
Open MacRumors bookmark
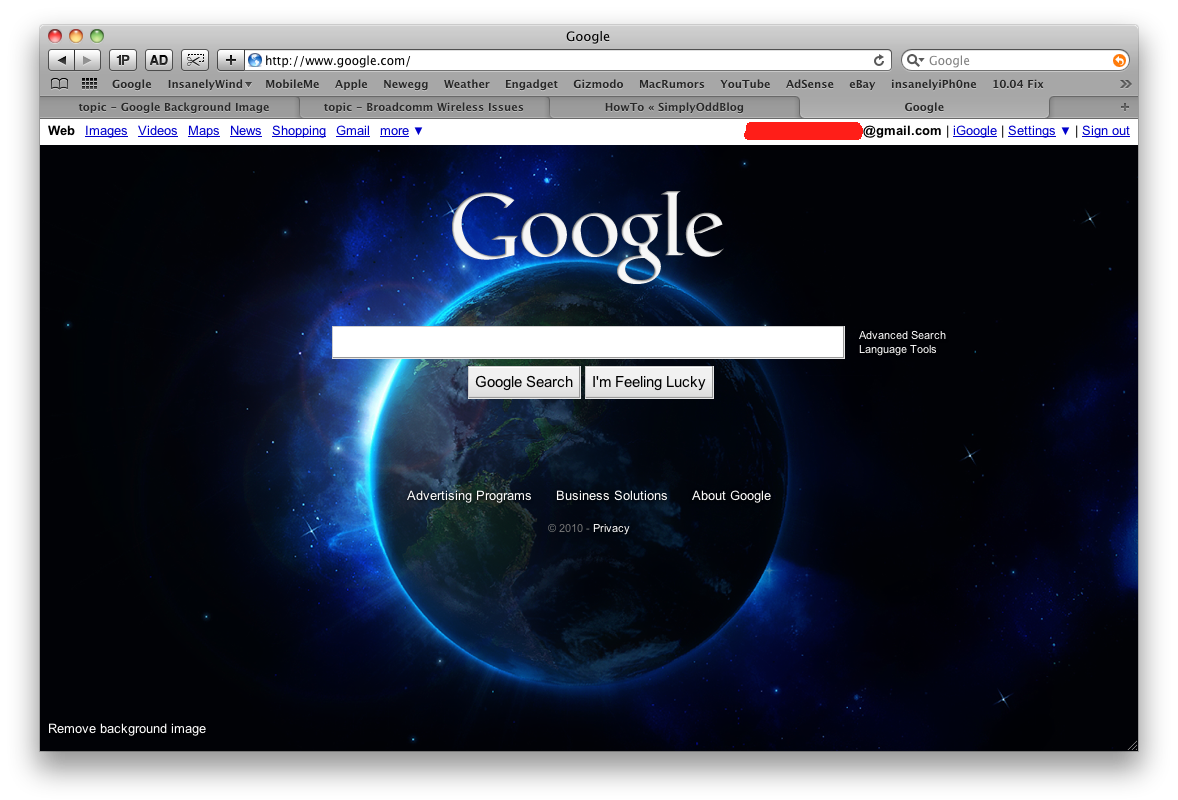672,84
